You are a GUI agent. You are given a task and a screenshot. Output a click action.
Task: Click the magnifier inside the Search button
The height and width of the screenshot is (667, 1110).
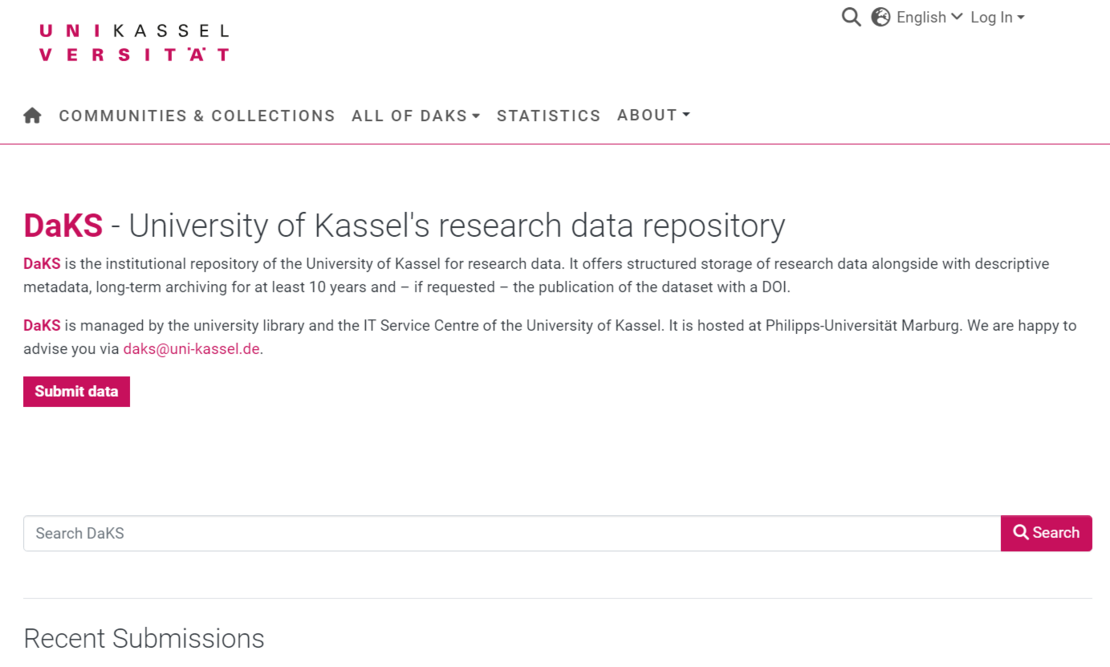(1021, 533)
